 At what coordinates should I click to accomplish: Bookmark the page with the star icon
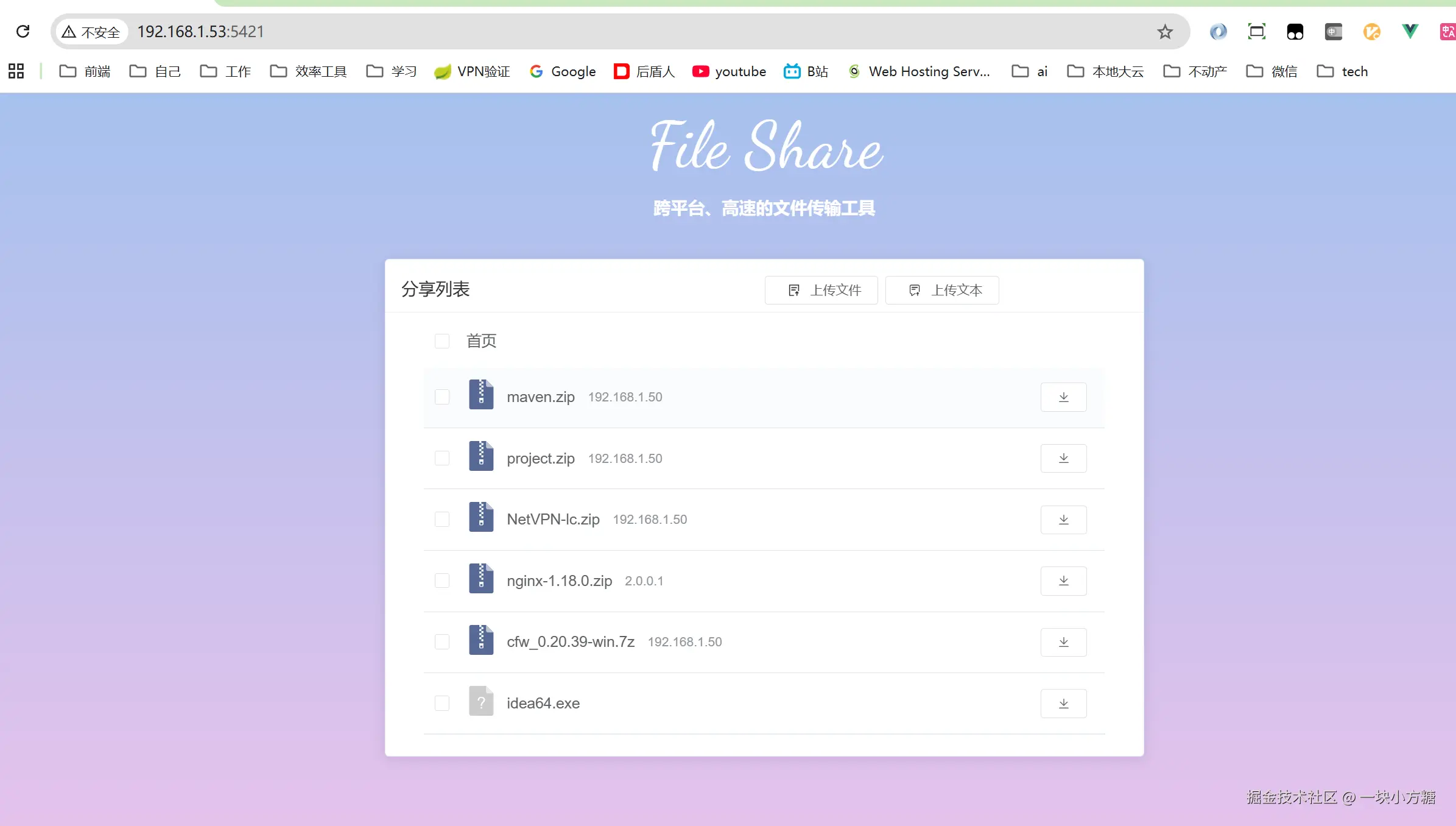pos(1164,32)
